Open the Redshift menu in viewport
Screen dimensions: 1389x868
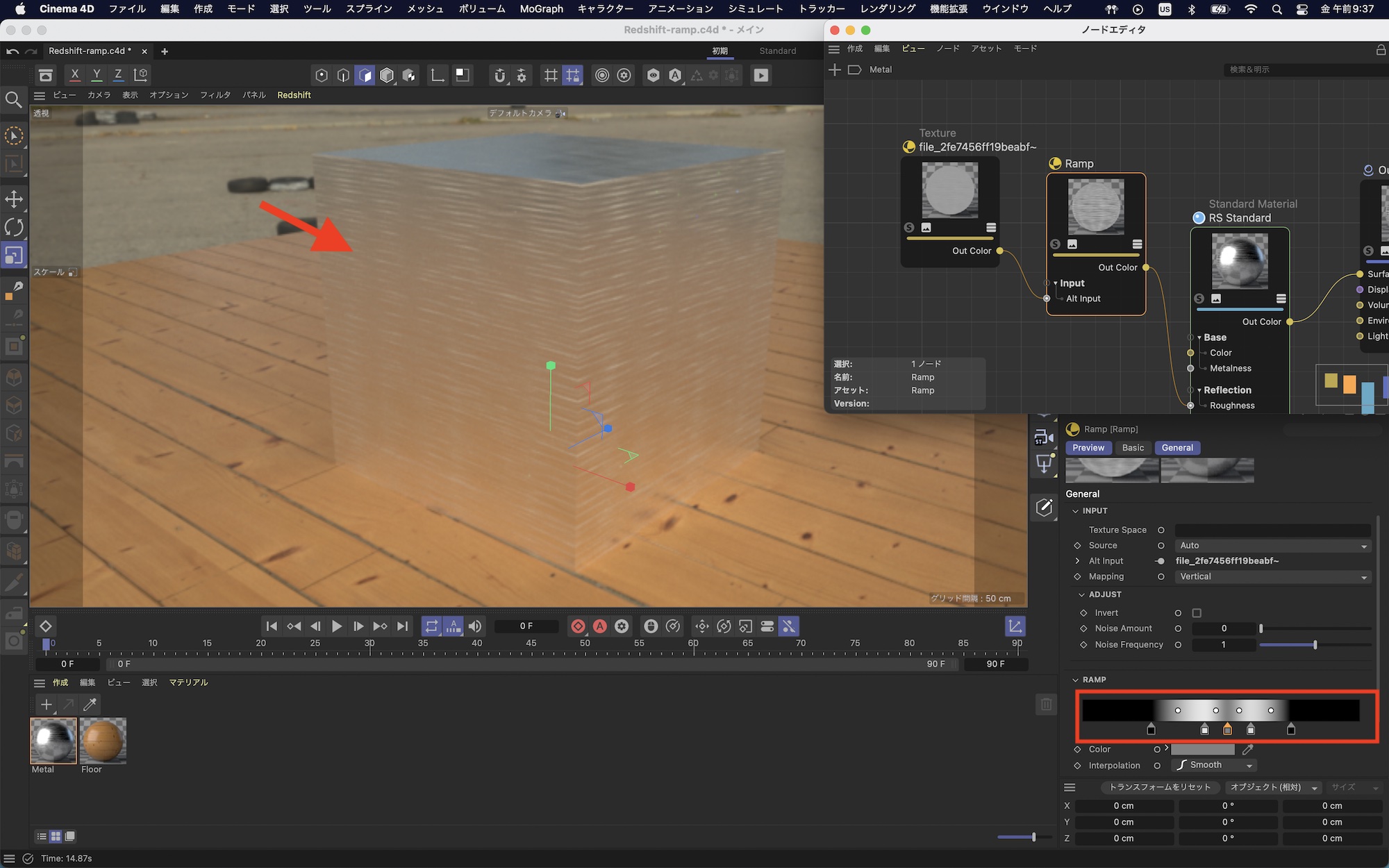[x=294, y=95]
